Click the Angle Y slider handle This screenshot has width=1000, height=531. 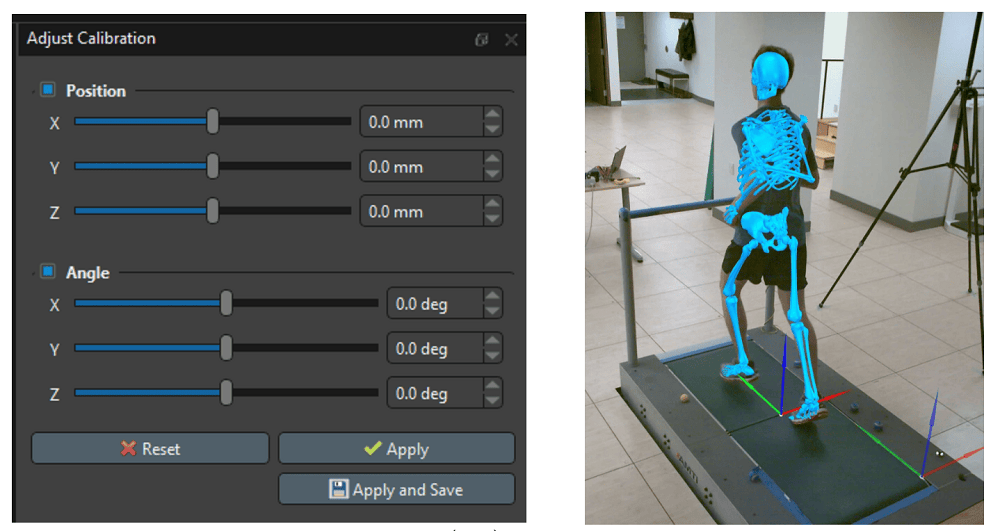point(226,347)
